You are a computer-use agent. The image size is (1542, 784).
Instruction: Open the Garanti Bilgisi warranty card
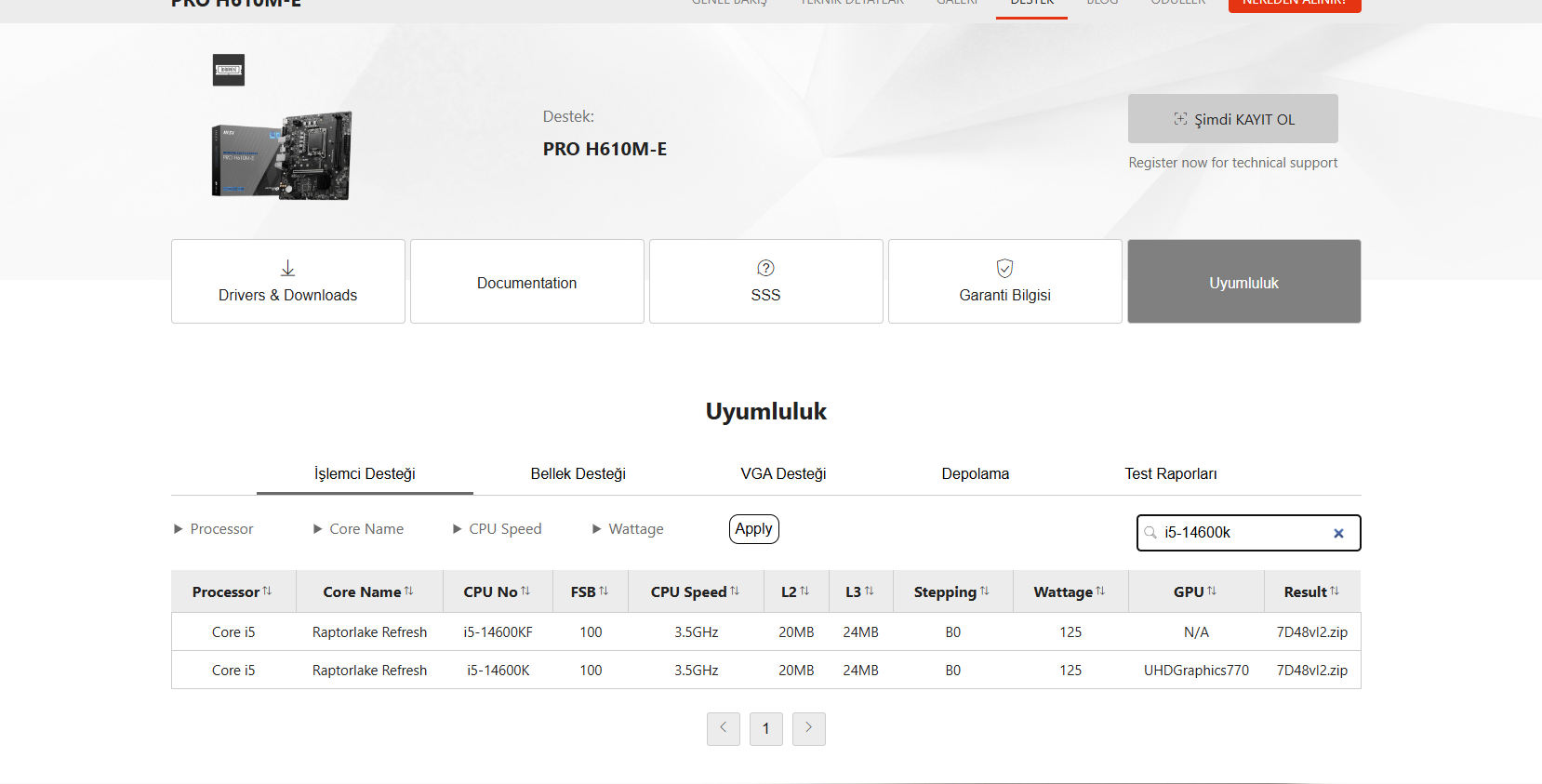point(1005,282)
